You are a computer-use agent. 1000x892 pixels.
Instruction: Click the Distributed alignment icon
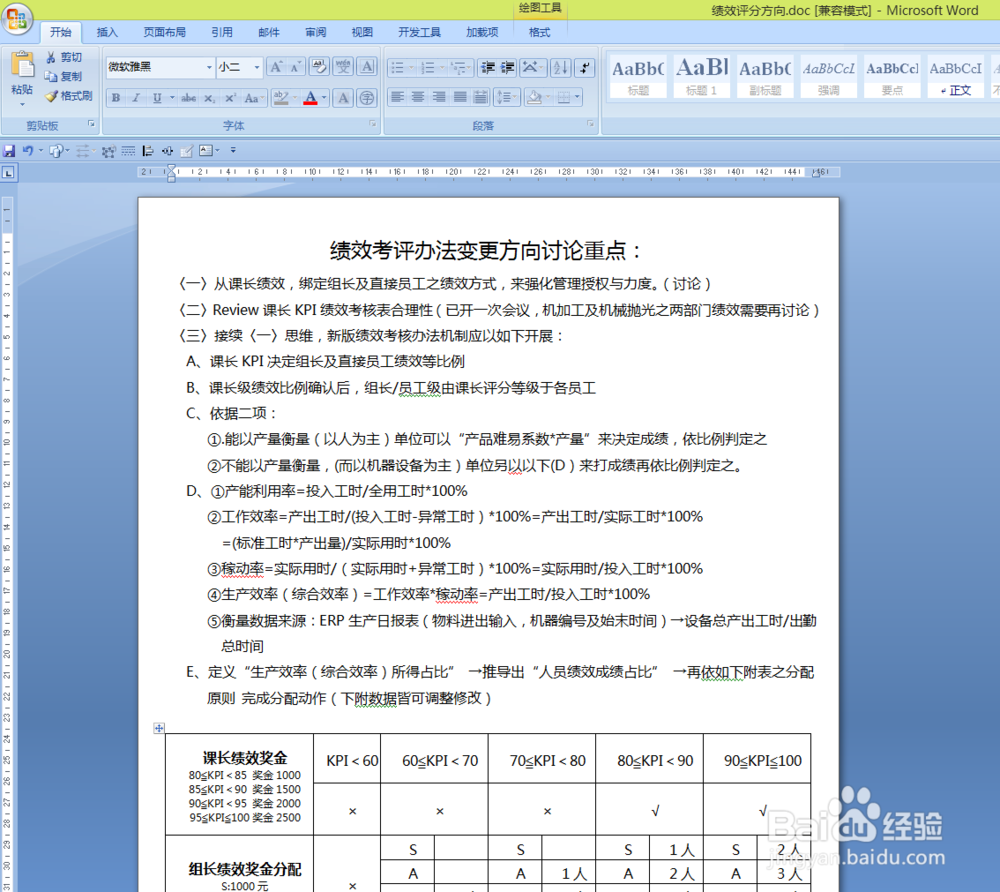point(481,98)
